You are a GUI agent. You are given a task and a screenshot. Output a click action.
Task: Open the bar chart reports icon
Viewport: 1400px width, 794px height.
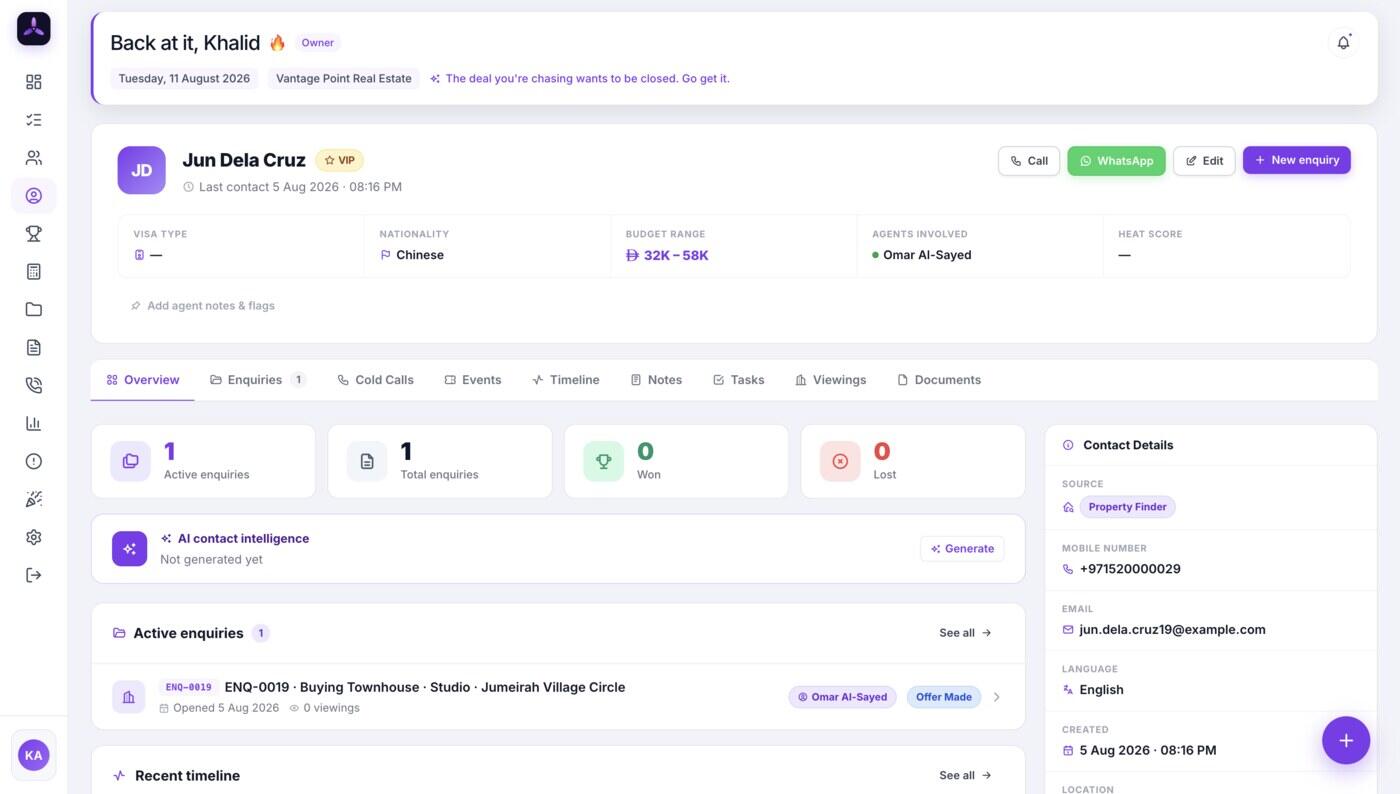[x=34, y=424]
